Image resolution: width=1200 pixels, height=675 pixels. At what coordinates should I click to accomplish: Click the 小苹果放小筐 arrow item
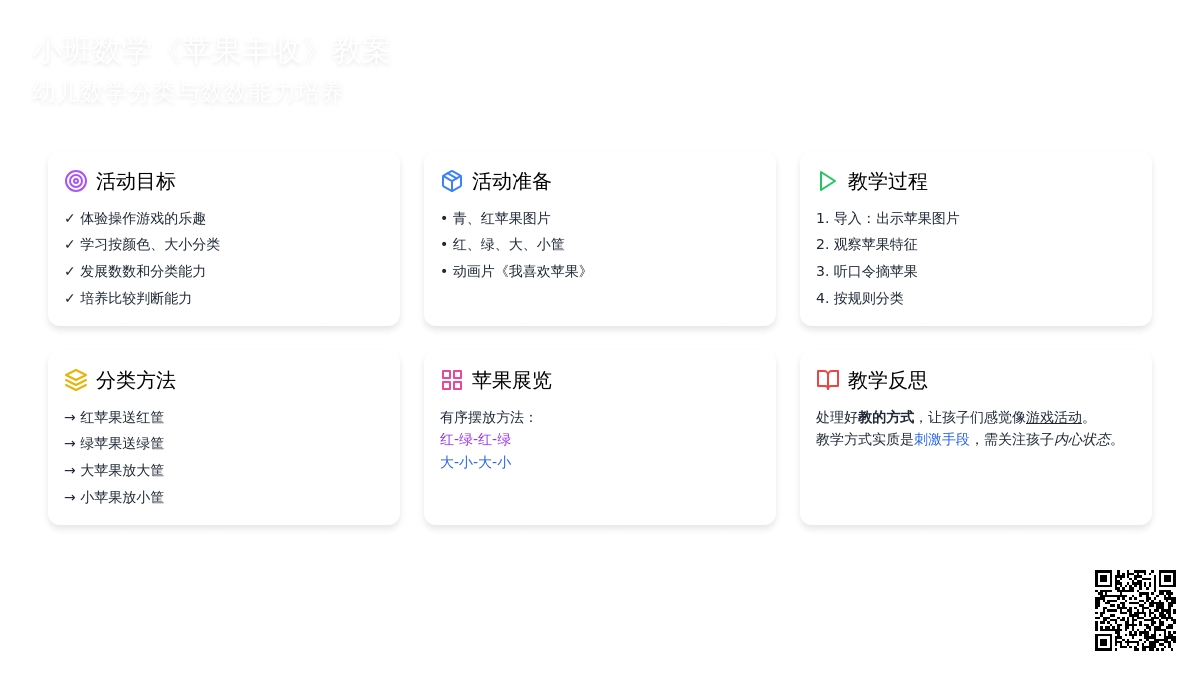tap(114, 497)
